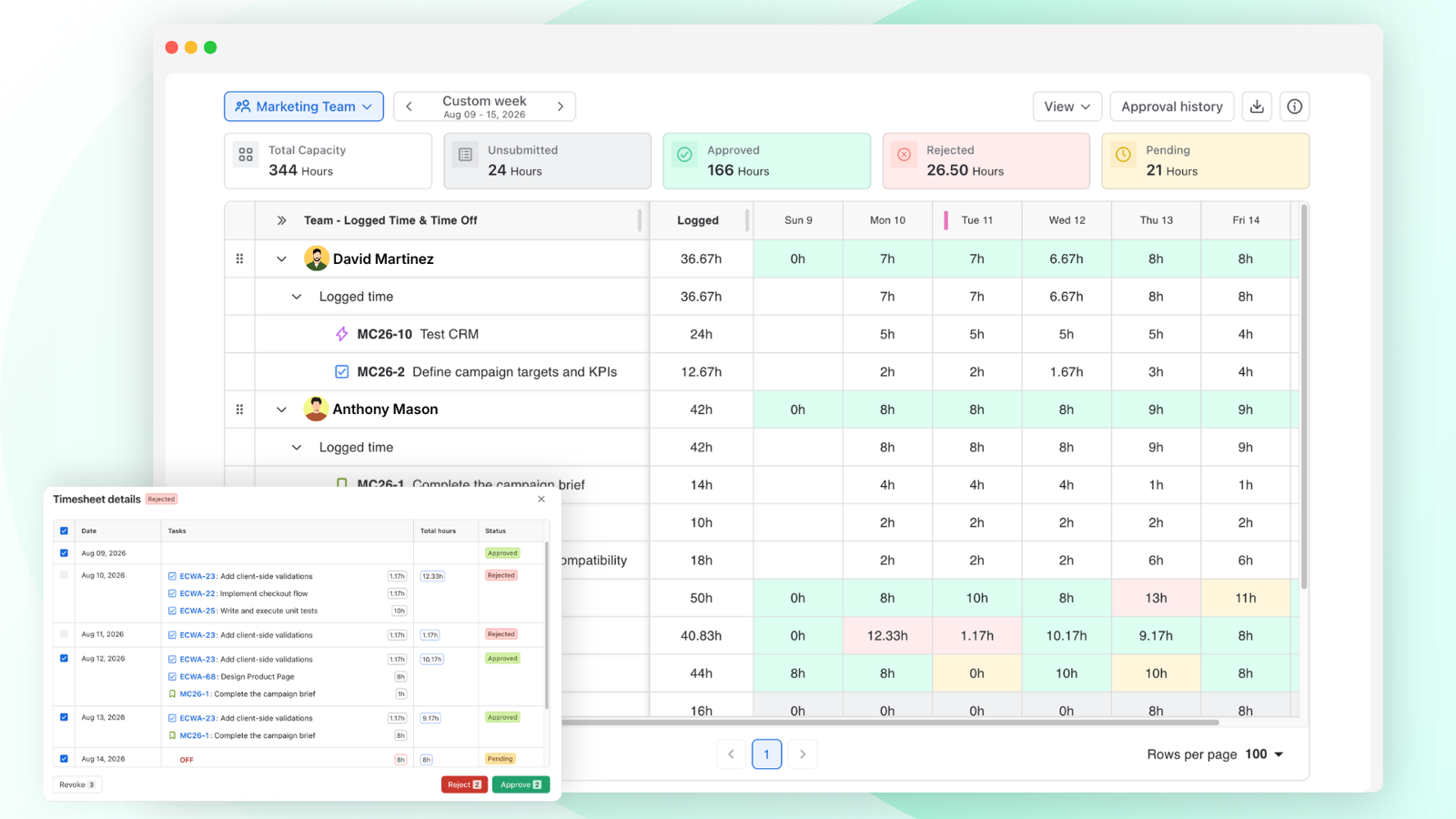Select the Approved 166 Hours card
Viewport: 1456px width, 819px height.
(766, 161)
